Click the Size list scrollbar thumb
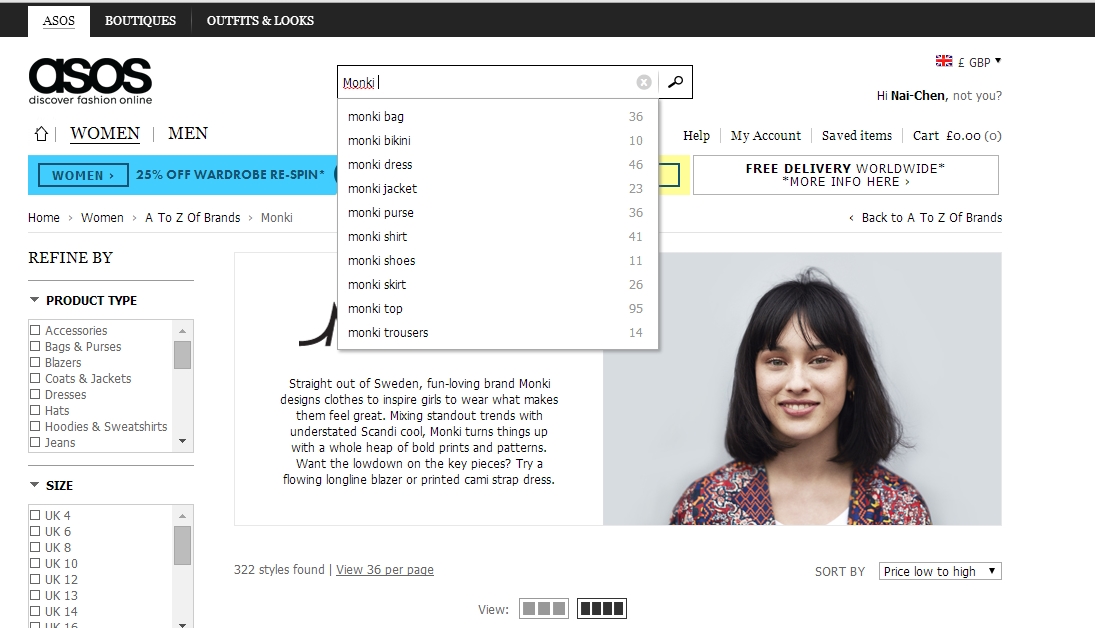The height and width of the screenshot is (628, 1095). pyautogui.click(x=182, y=545)
